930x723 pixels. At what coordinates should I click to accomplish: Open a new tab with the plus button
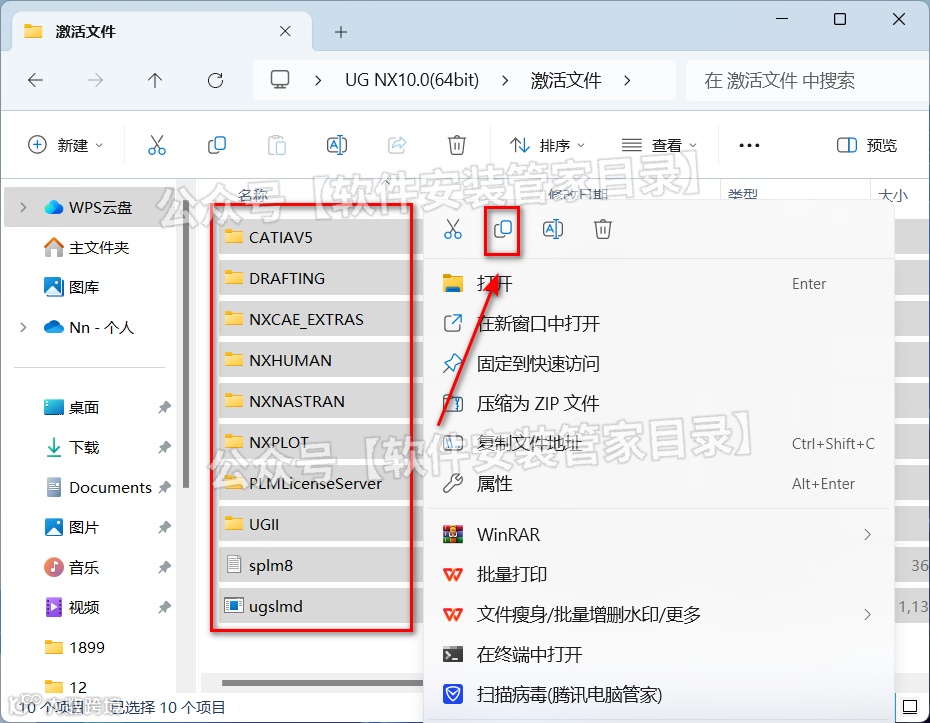pyautogui.click(x=340, y=32)
